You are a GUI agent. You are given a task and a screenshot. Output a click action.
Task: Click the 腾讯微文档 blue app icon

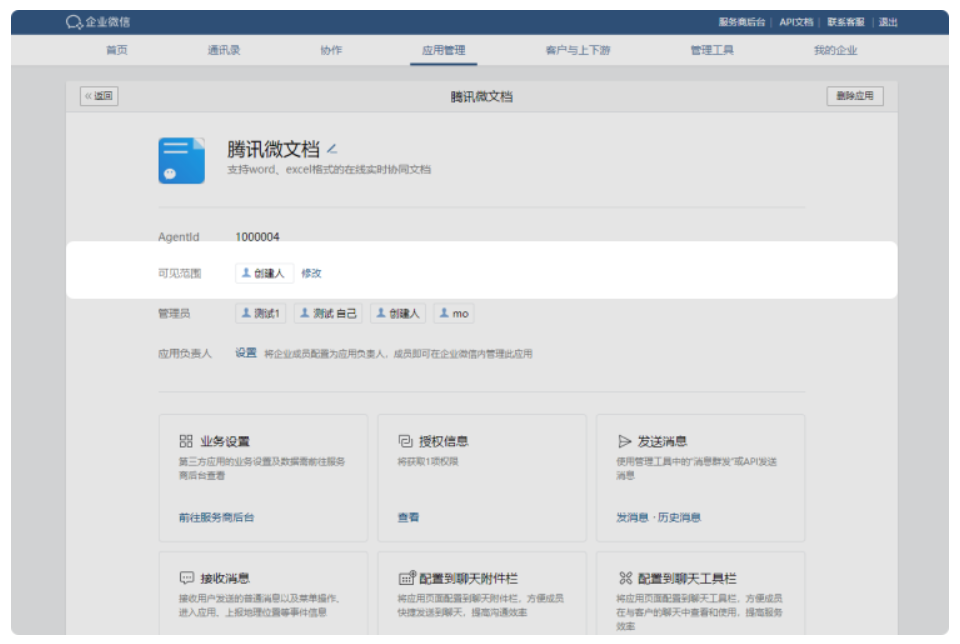[181, 160]
